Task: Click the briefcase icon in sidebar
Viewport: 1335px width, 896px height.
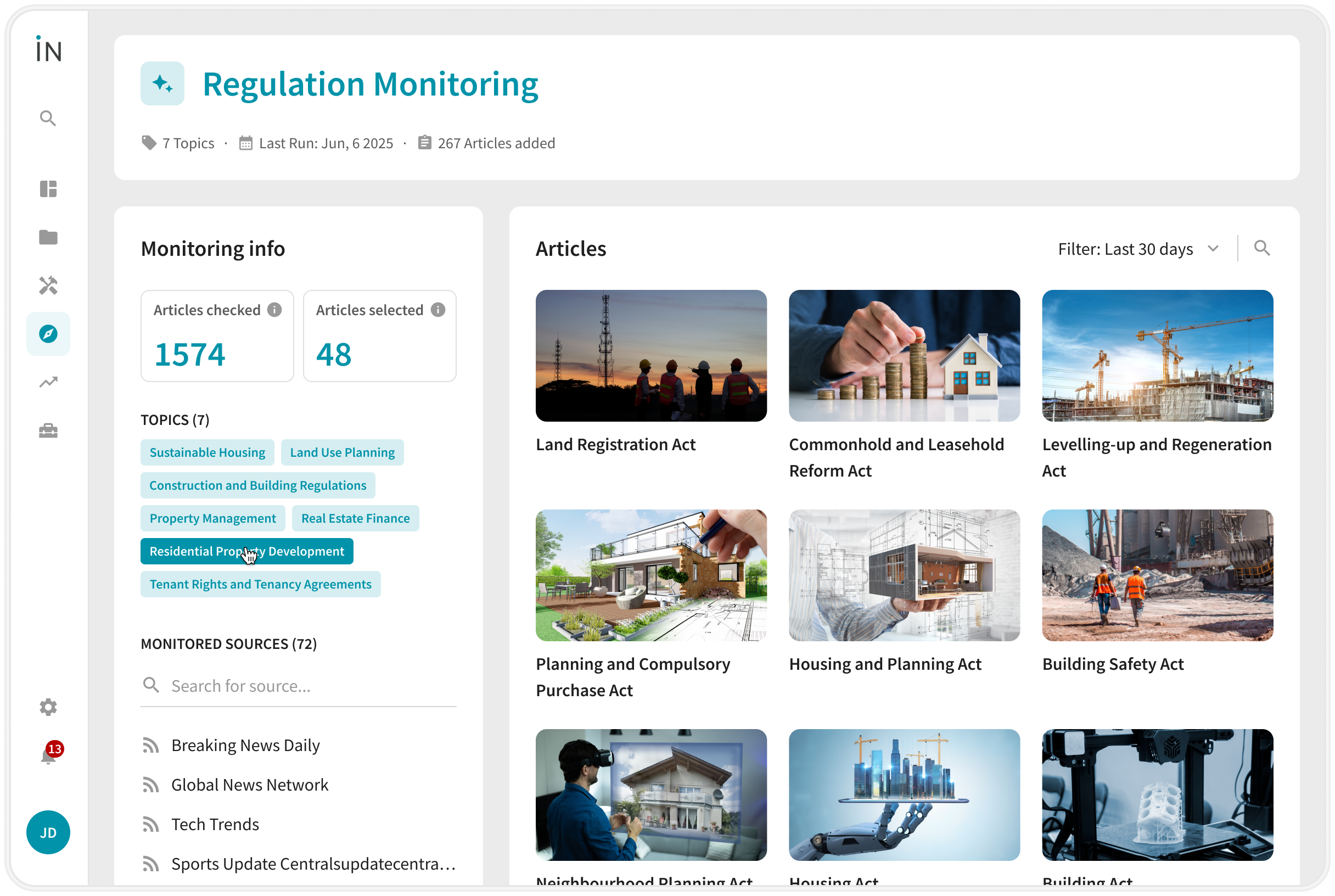Action: coord(48,430)
